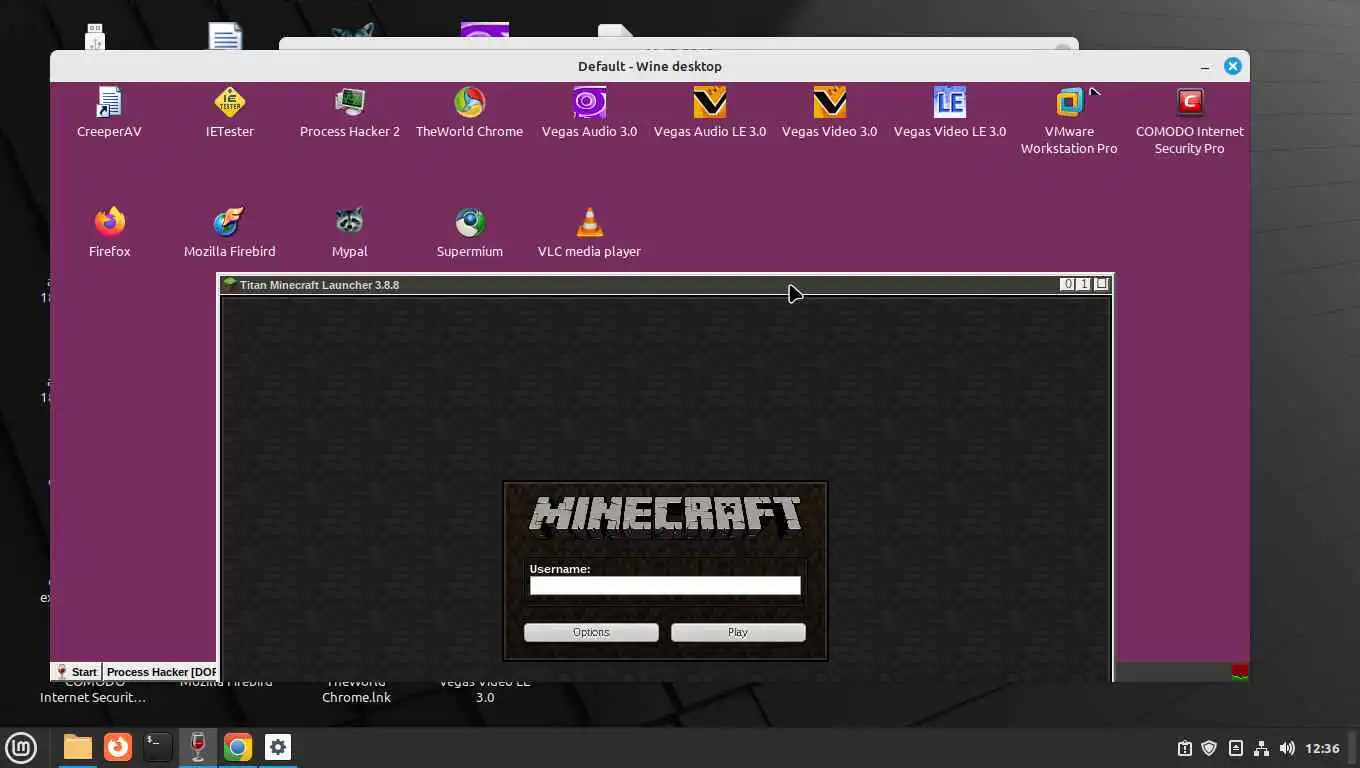
Task: Open the Files folder icon in panel
Action: [x=77, y=747]
